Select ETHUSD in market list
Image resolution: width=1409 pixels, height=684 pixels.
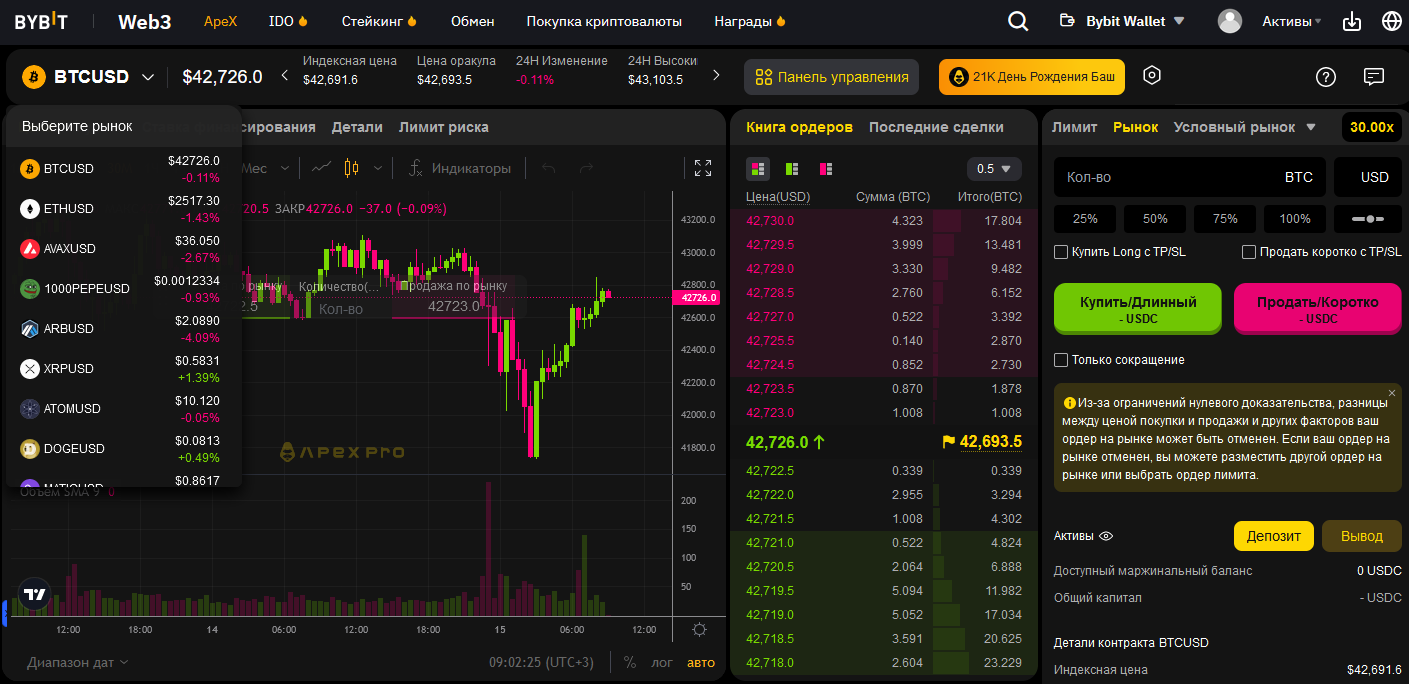[x=124, y=209]
